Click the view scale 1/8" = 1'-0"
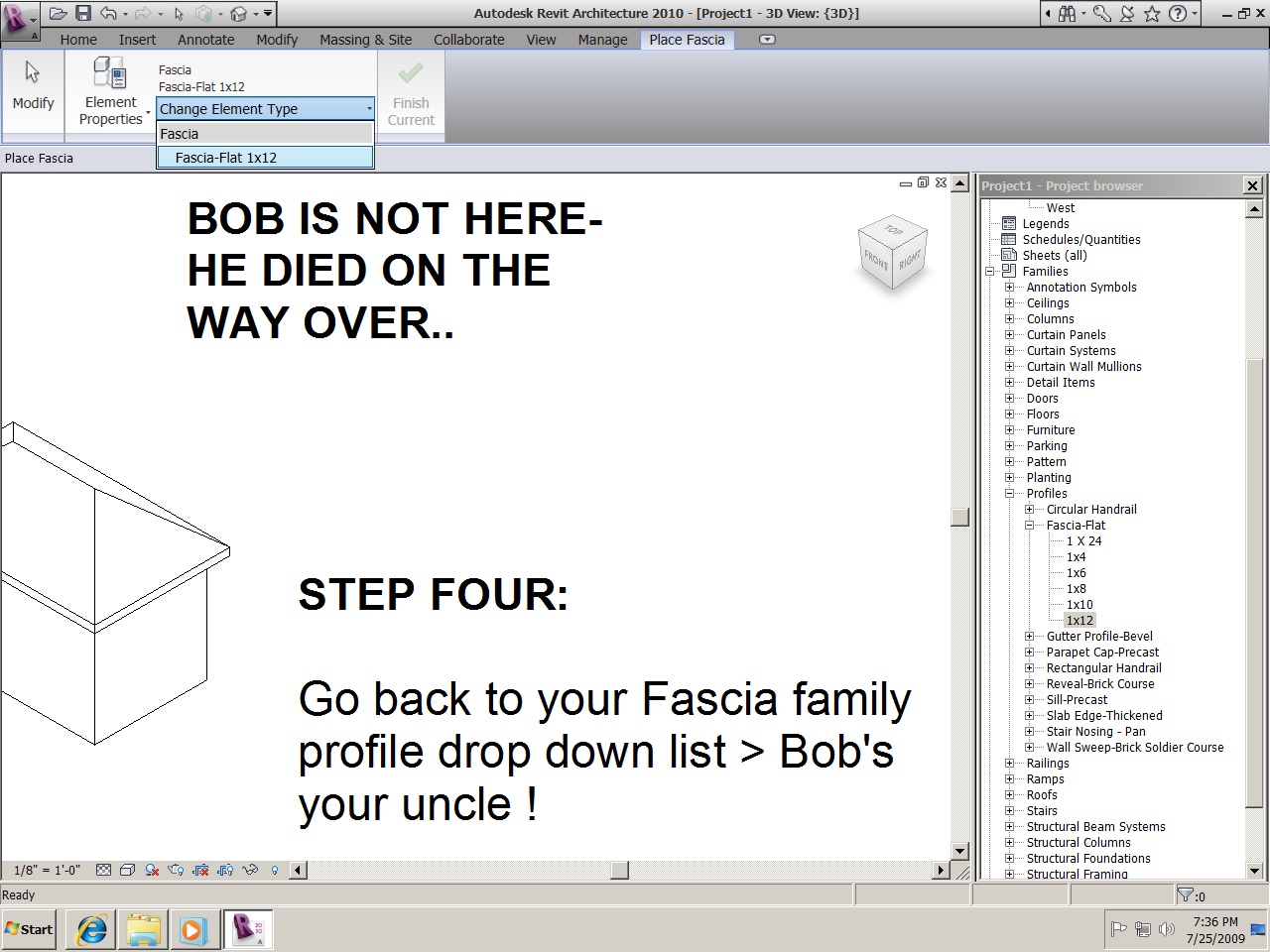 pyautogui.click(x=48, y=871)
